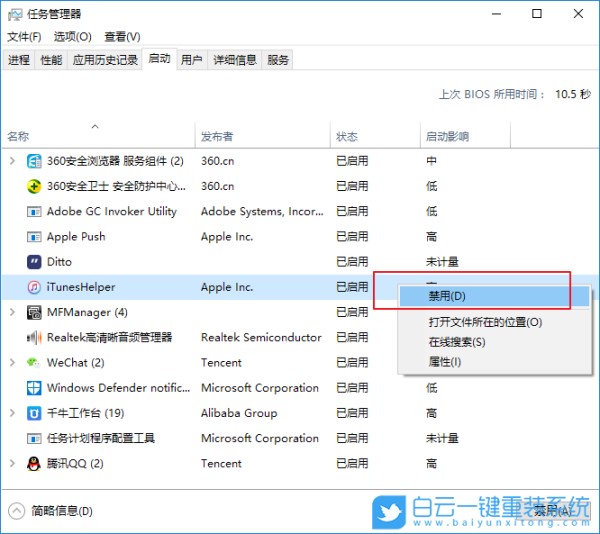Select the Windows Defender notific... row name

tap(118, 388)
